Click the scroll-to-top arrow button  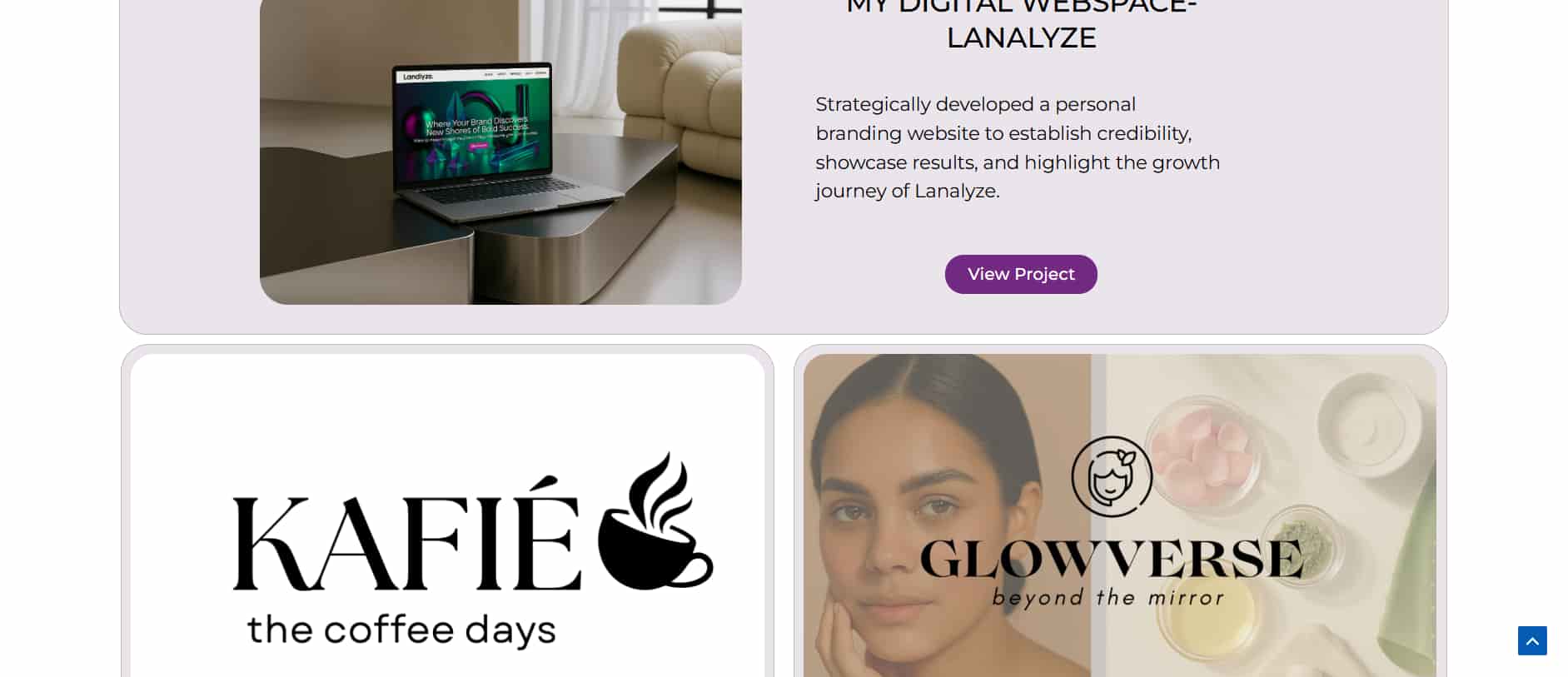pyautogui.click(x=1532, y=640)
